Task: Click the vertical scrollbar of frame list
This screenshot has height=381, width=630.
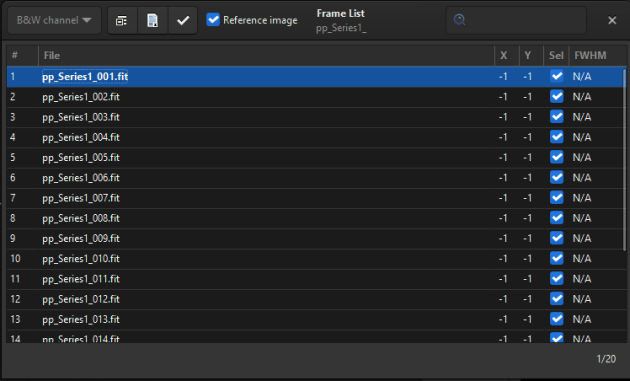Action: click(624, 160)
